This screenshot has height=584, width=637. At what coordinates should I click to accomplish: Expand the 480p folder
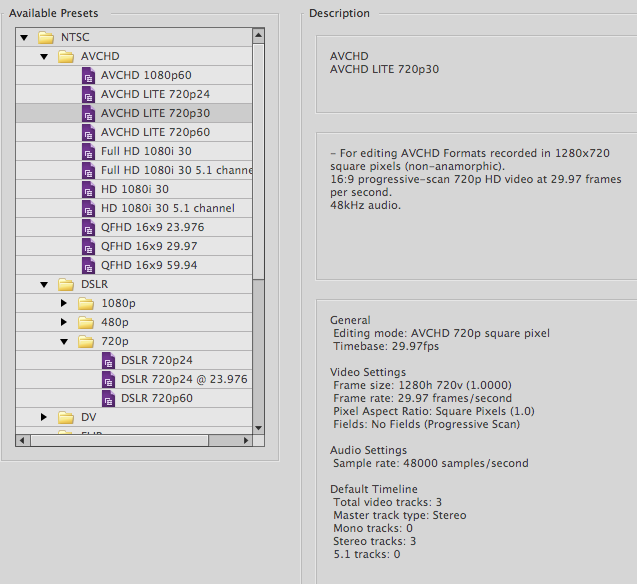(63, 322)
